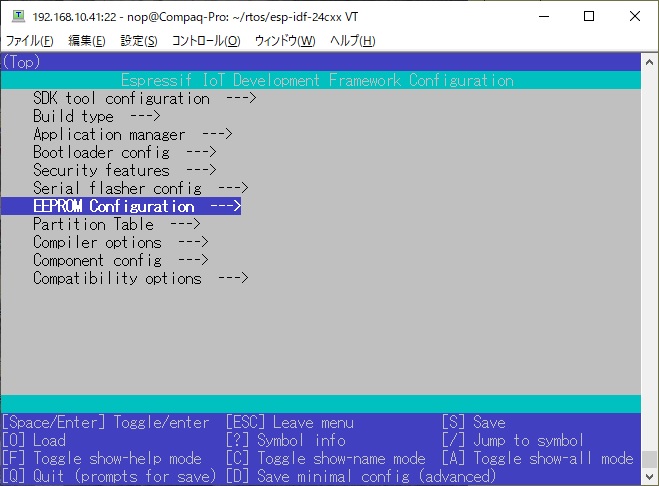Open the 編集(E) menu
Image resolution: width=659 pixels, height=486 pixels.
click(x=87, y=41)
